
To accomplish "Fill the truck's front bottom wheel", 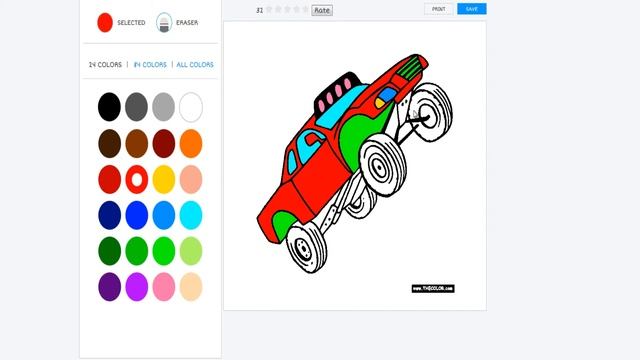I will pyautogui.click(x=306, y=247).
